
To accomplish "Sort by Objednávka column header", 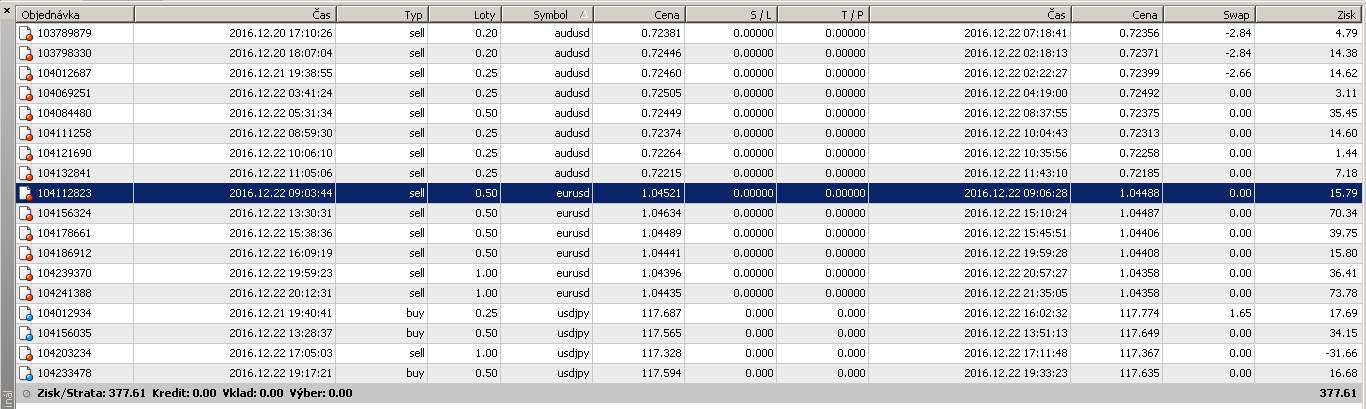I will click(75, 15).
